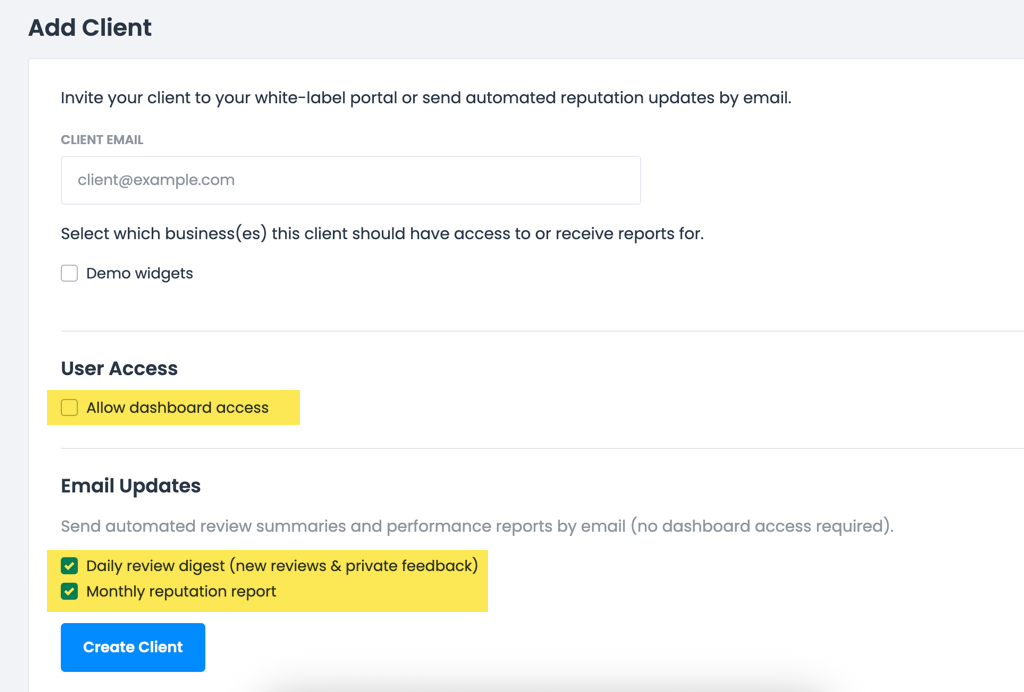Click the Daily review digest label
The image size is (1024, 692).
click(x=280, y=565)
